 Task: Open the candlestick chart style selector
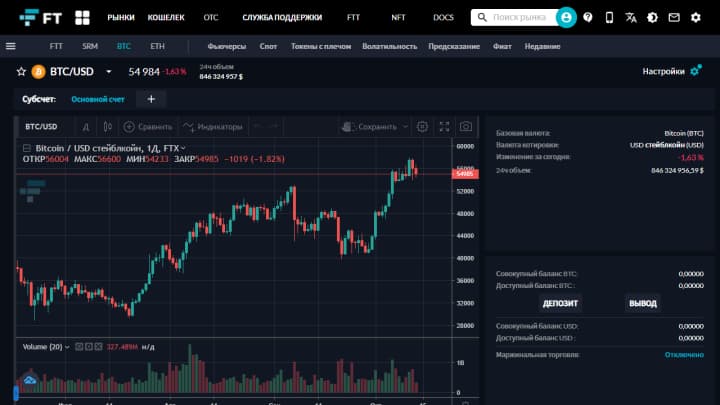[x=107, y=127]
